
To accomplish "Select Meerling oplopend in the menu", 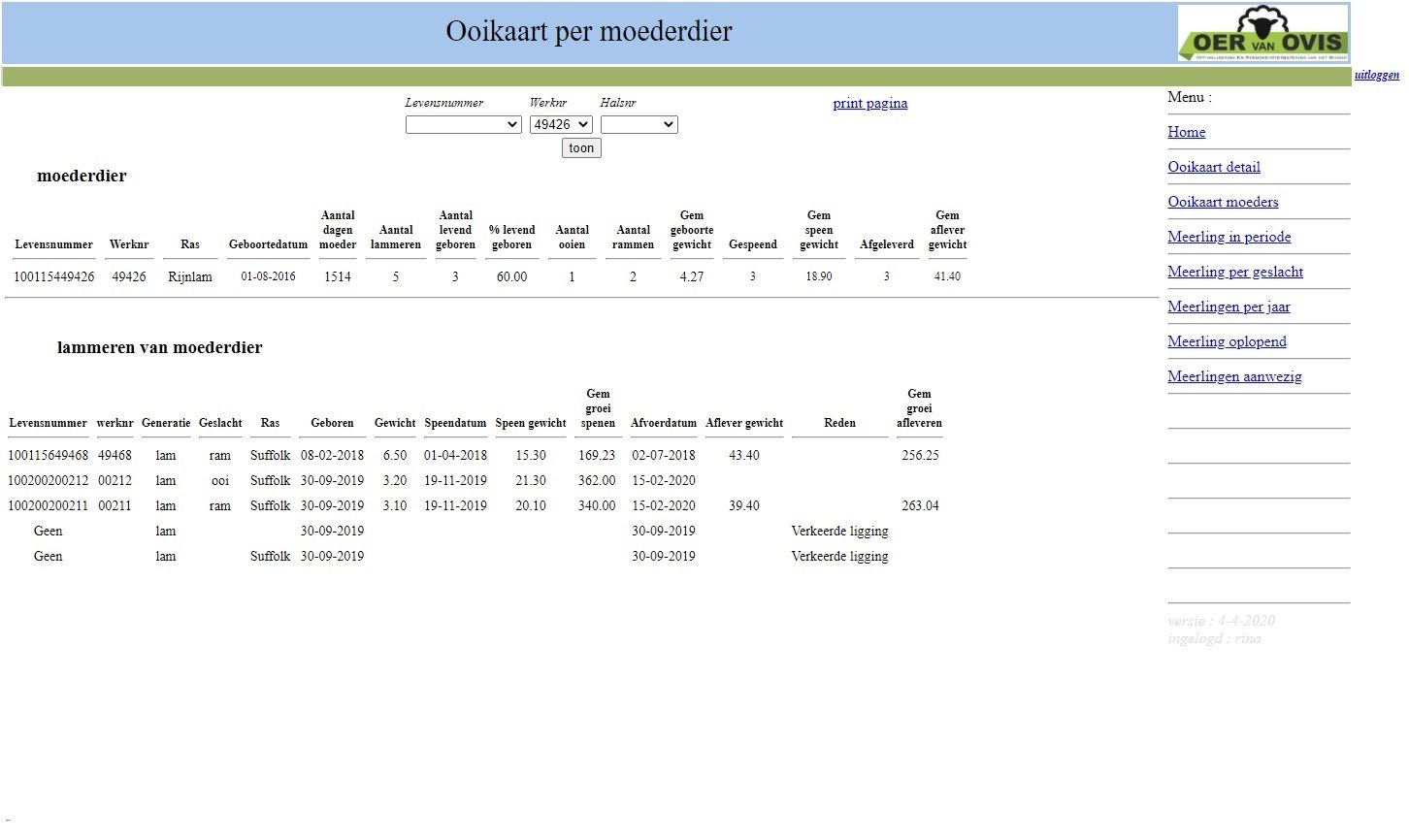I will pyautogui.click(x=1227, y=341).
